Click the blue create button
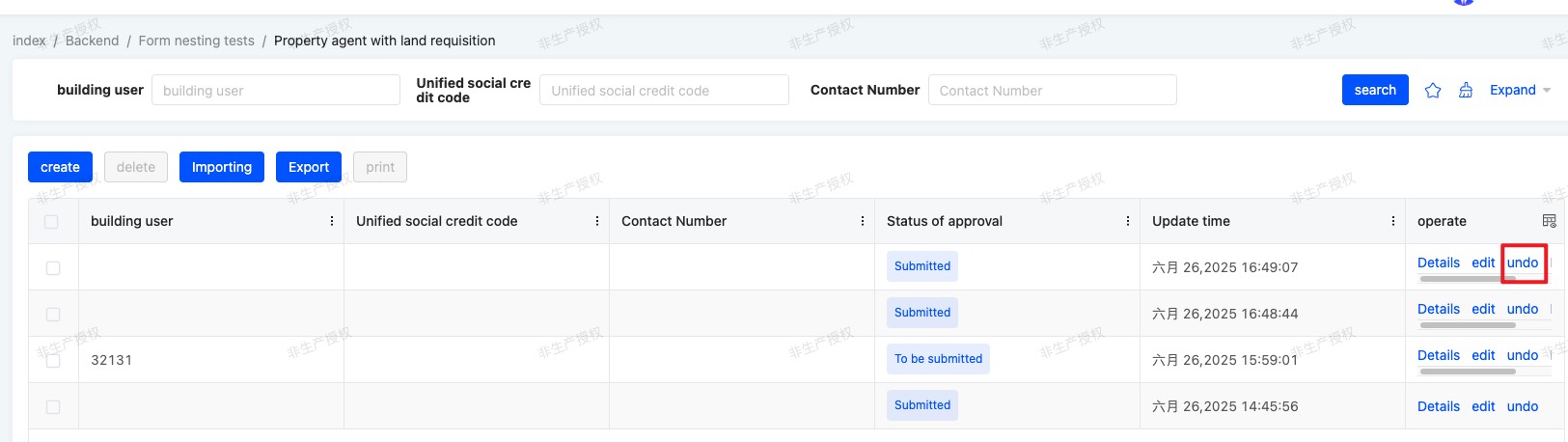This screenshot has height=442, width=1568. point(60,167)
